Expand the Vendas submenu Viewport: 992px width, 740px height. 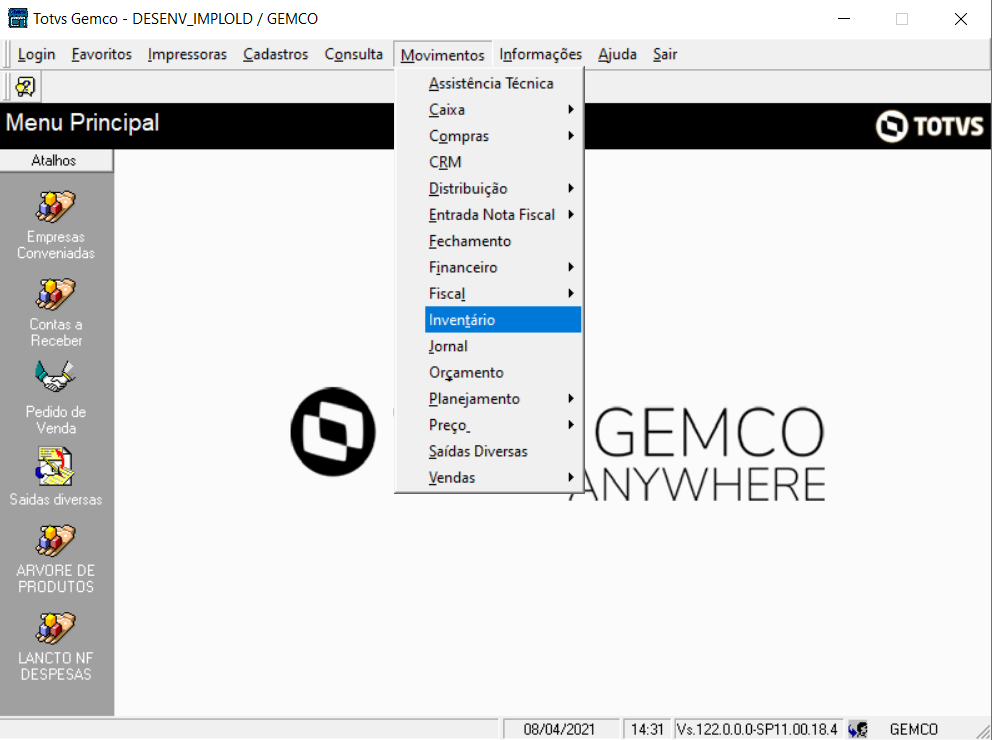503,478
